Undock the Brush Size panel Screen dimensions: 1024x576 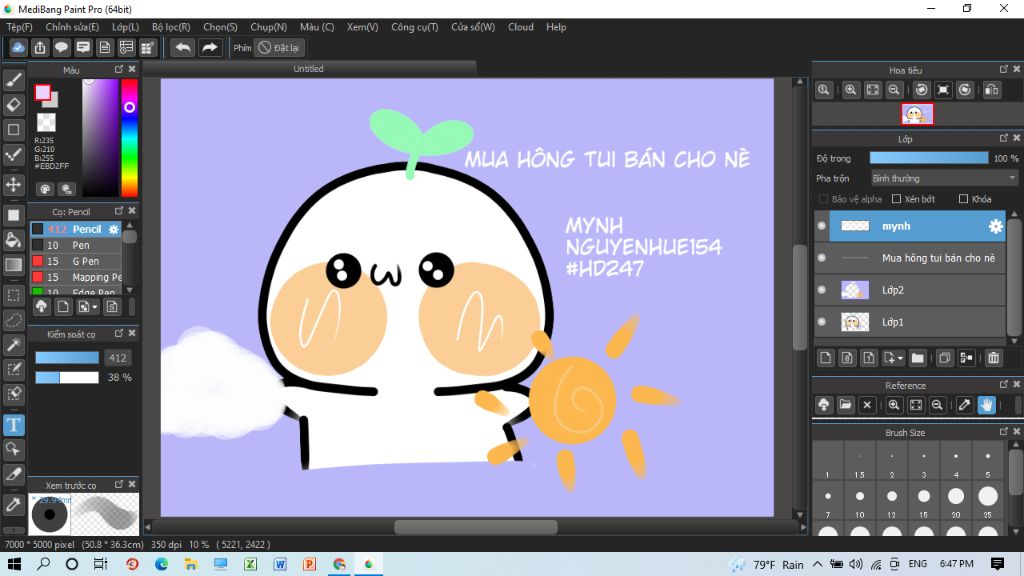coord(1004,432)
